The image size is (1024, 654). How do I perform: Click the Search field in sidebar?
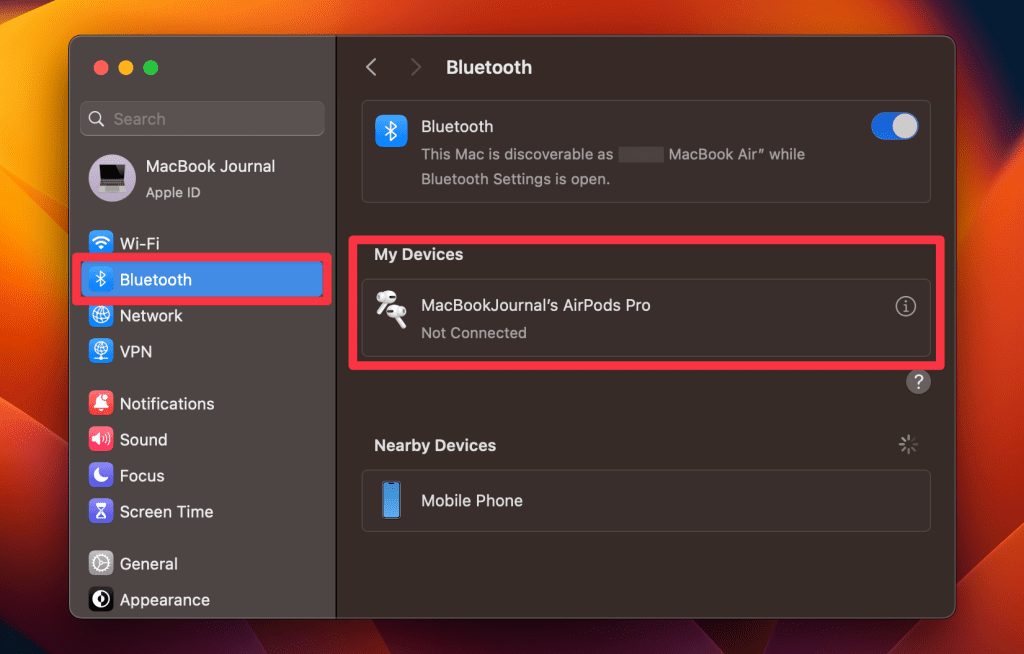(202, 118)
